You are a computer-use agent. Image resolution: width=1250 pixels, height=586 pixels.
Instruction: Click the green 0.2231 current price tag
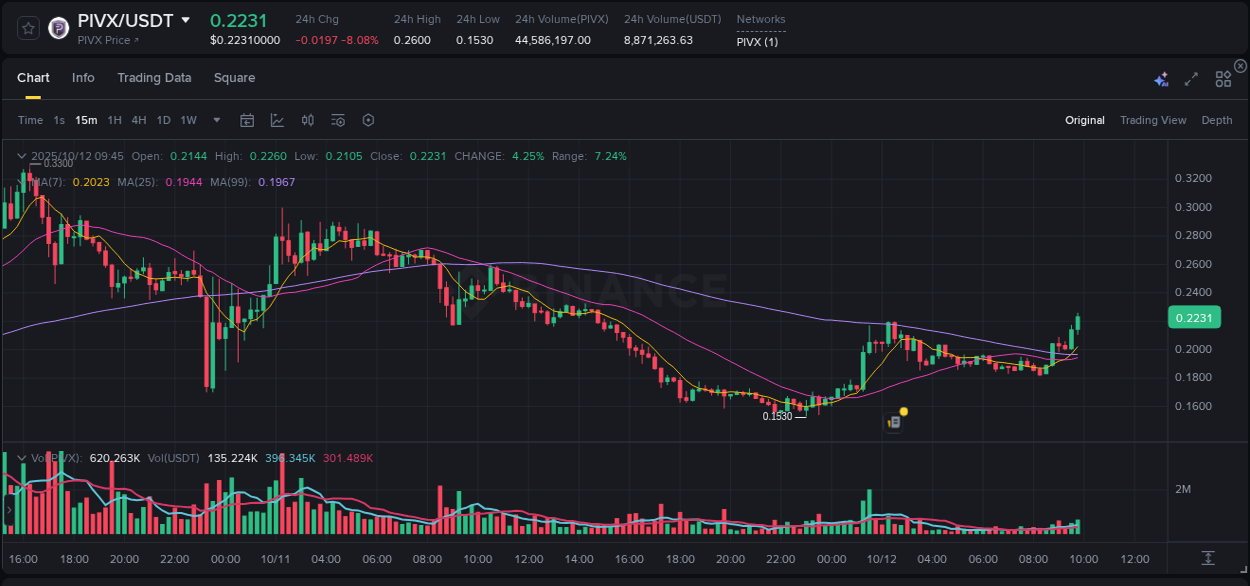coord(1194,317)
